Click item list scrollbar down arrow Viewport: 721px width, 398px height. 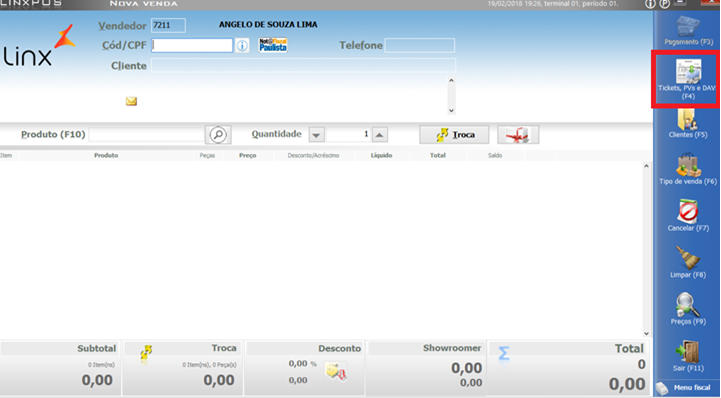coord(646,334)
